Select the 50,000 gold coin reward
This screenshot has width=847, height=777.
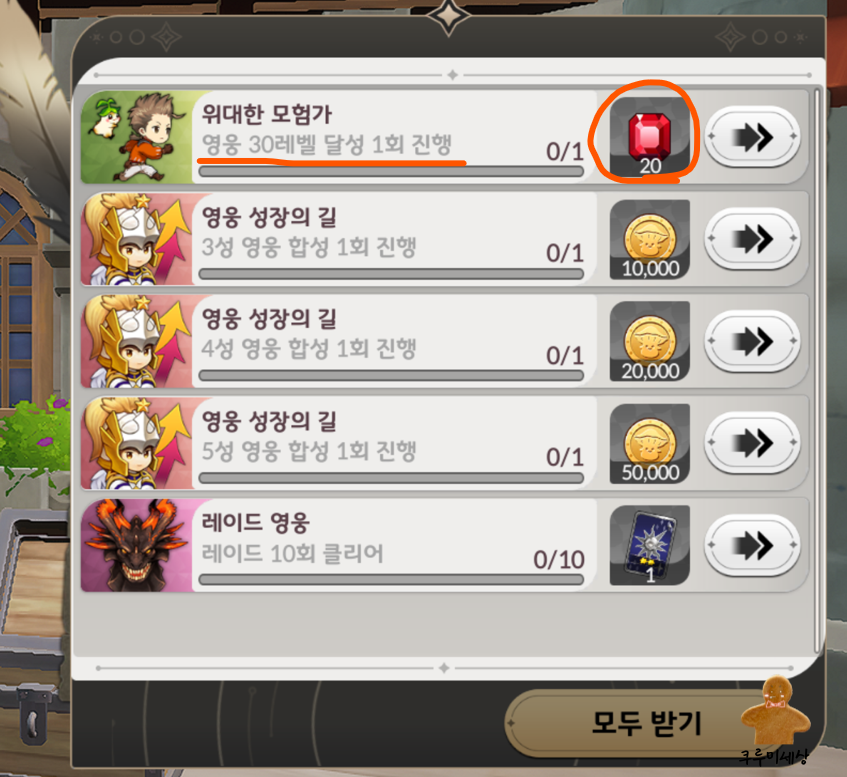point(650,444)
